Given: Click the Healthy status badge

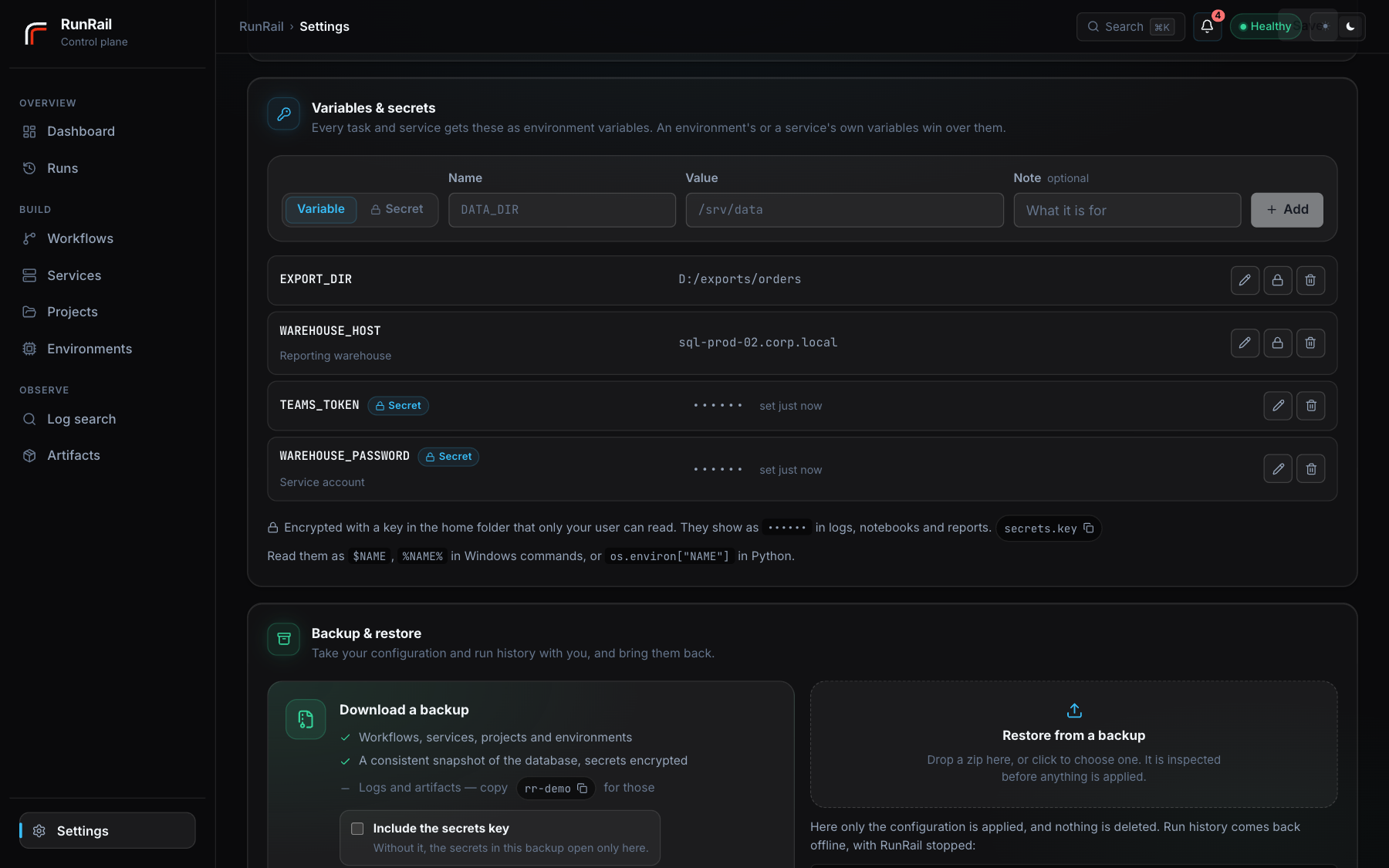Looking at the screenshot, I should 1266,26.
